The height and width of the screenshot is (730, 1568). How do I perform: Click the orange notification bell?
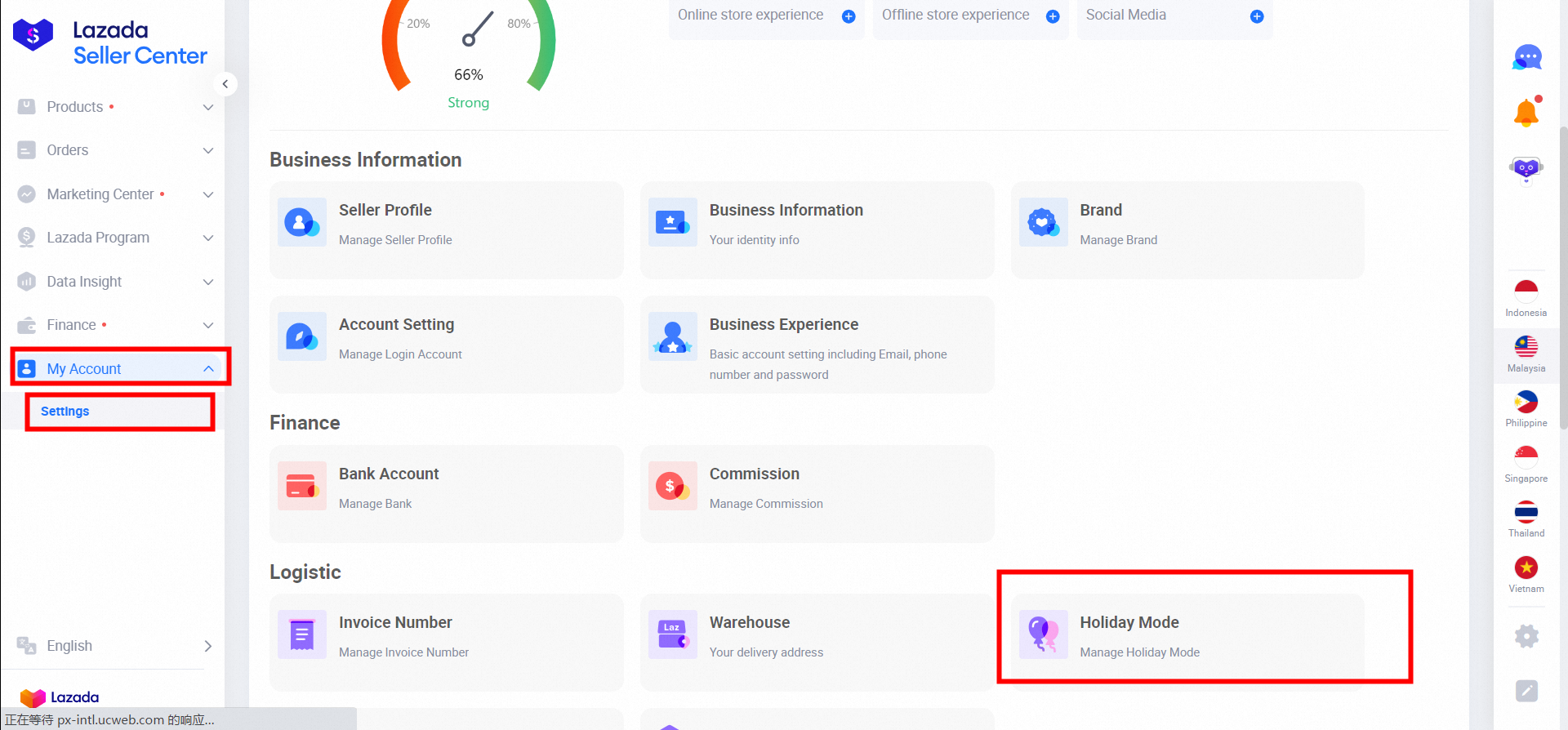pyautogui.click(x=1526, y=113)
